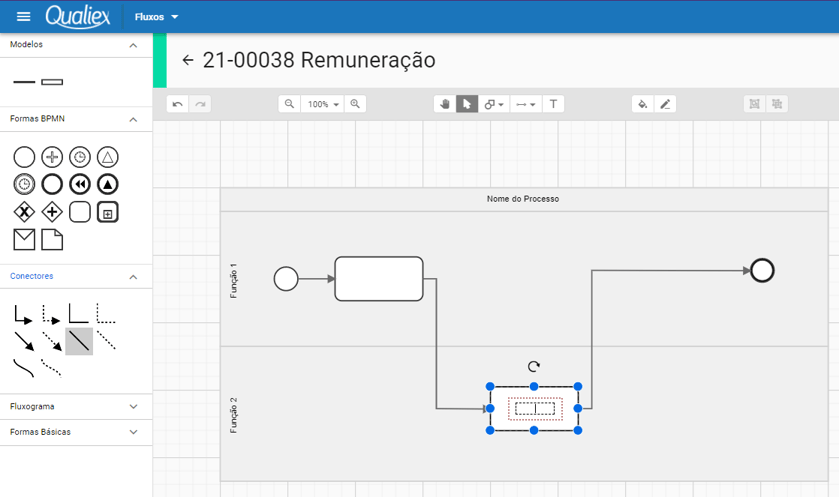839x497 pixels.
Task: Open the 100% zoom level dropdown
Action: coord(323,104)
